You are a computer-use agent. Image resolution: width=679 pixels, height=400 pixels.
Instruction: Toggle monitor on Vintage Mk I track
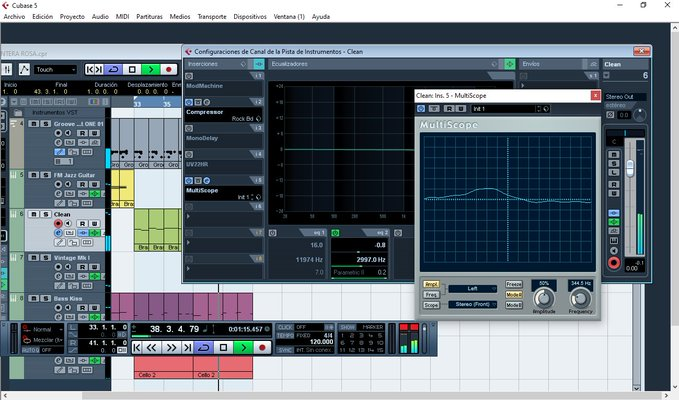68,267
